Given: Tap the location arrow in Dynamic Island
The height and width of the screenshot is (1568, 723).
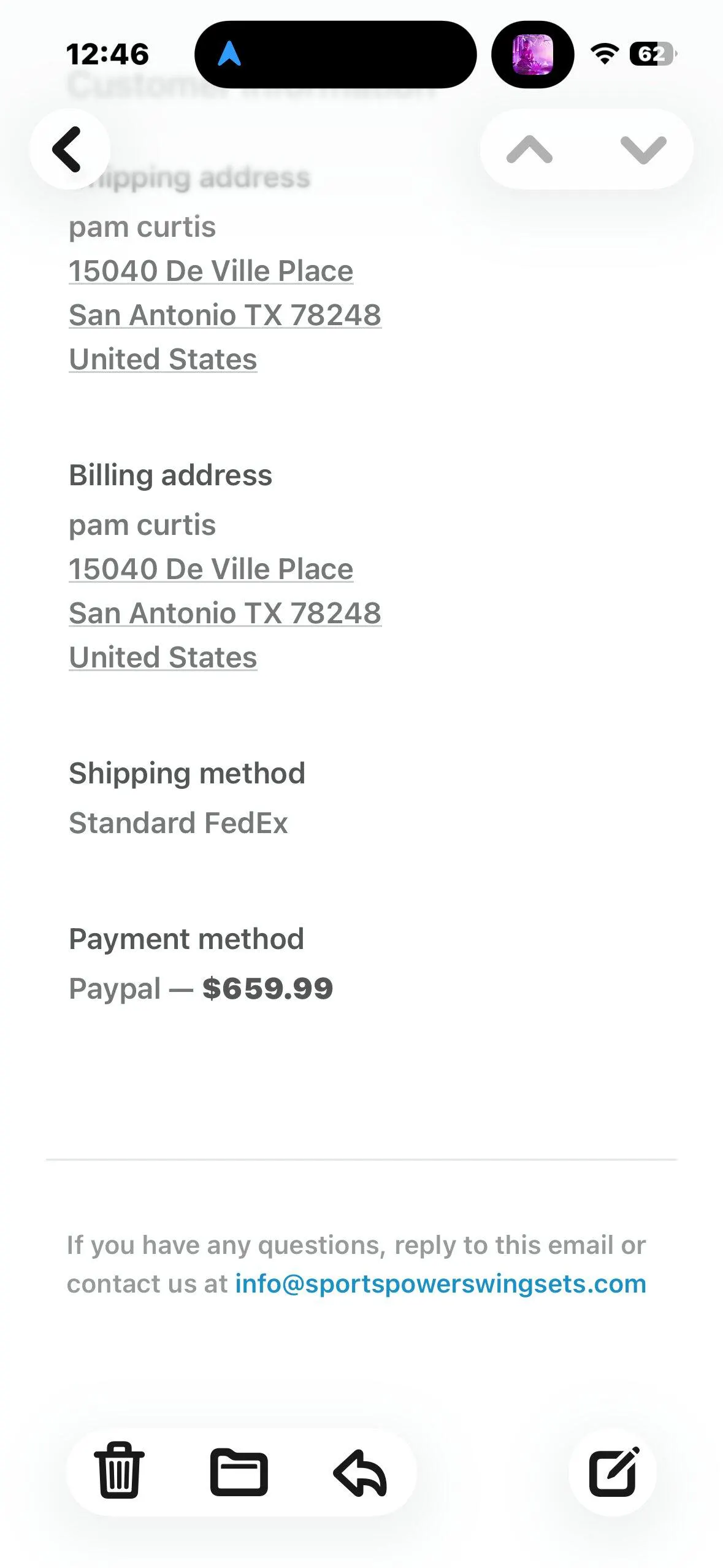Looking at the screenshot, I should (x=229, y=54).
